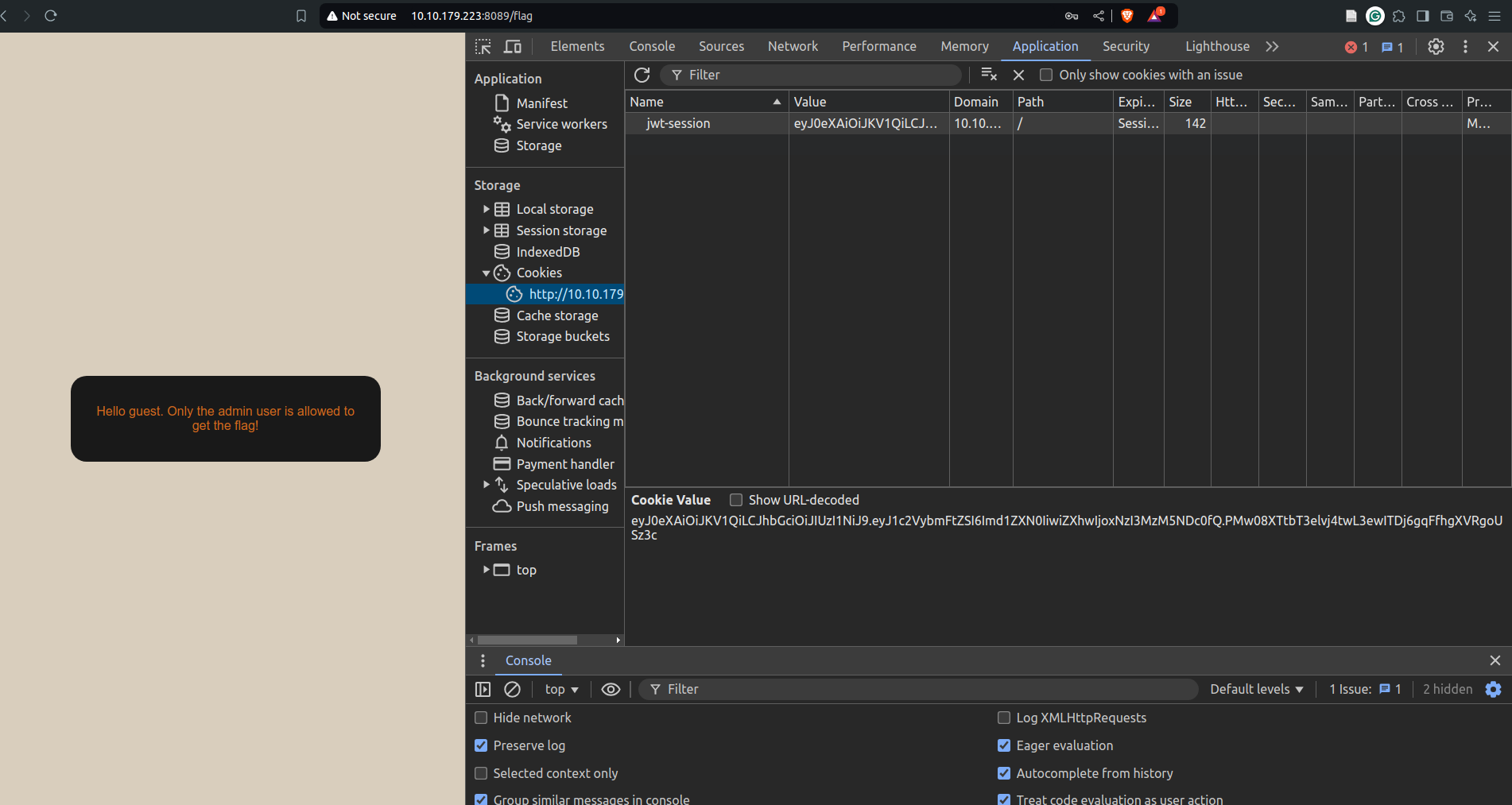Toggle the device toolbar icon
Viewport: 1512px width, 805px height.
coord(513,47)
